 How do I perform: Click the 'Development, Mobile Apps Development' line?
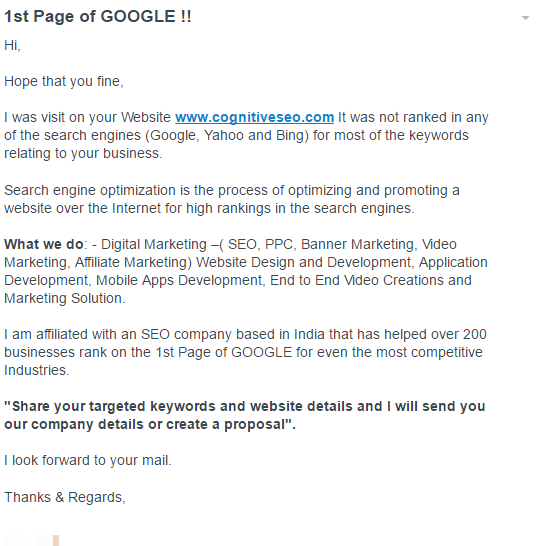238,280
